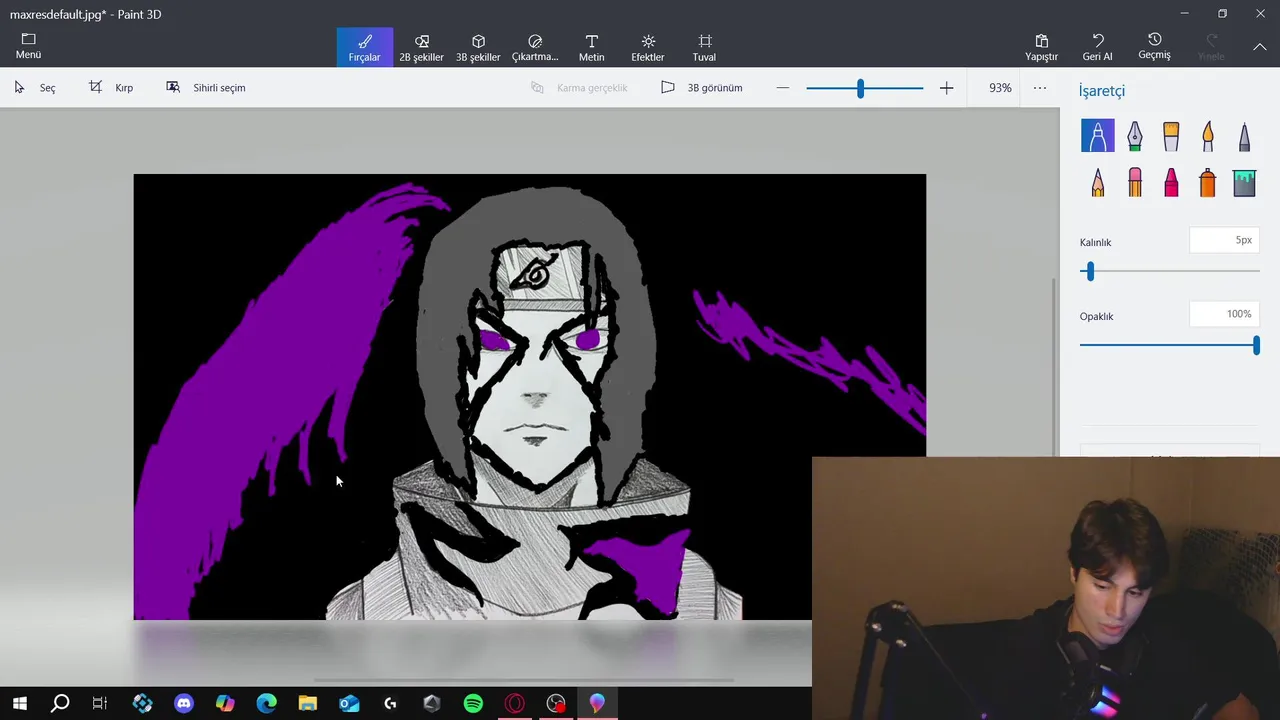
Task: Open the Tuval canvas tab
Action: click(x=704, y=47)
